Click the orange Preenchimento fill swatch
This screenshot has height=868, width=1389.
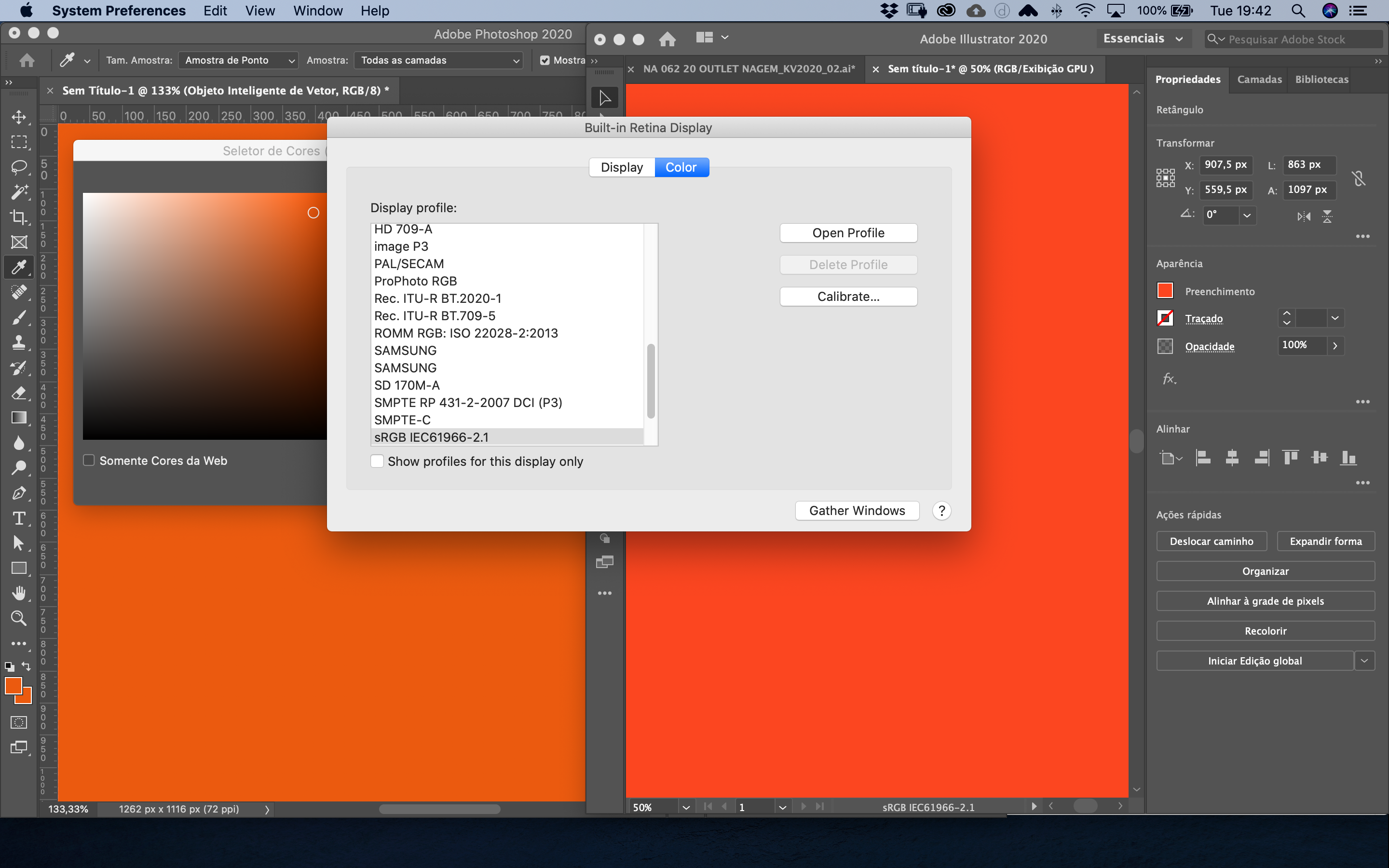click(1166, 290)
